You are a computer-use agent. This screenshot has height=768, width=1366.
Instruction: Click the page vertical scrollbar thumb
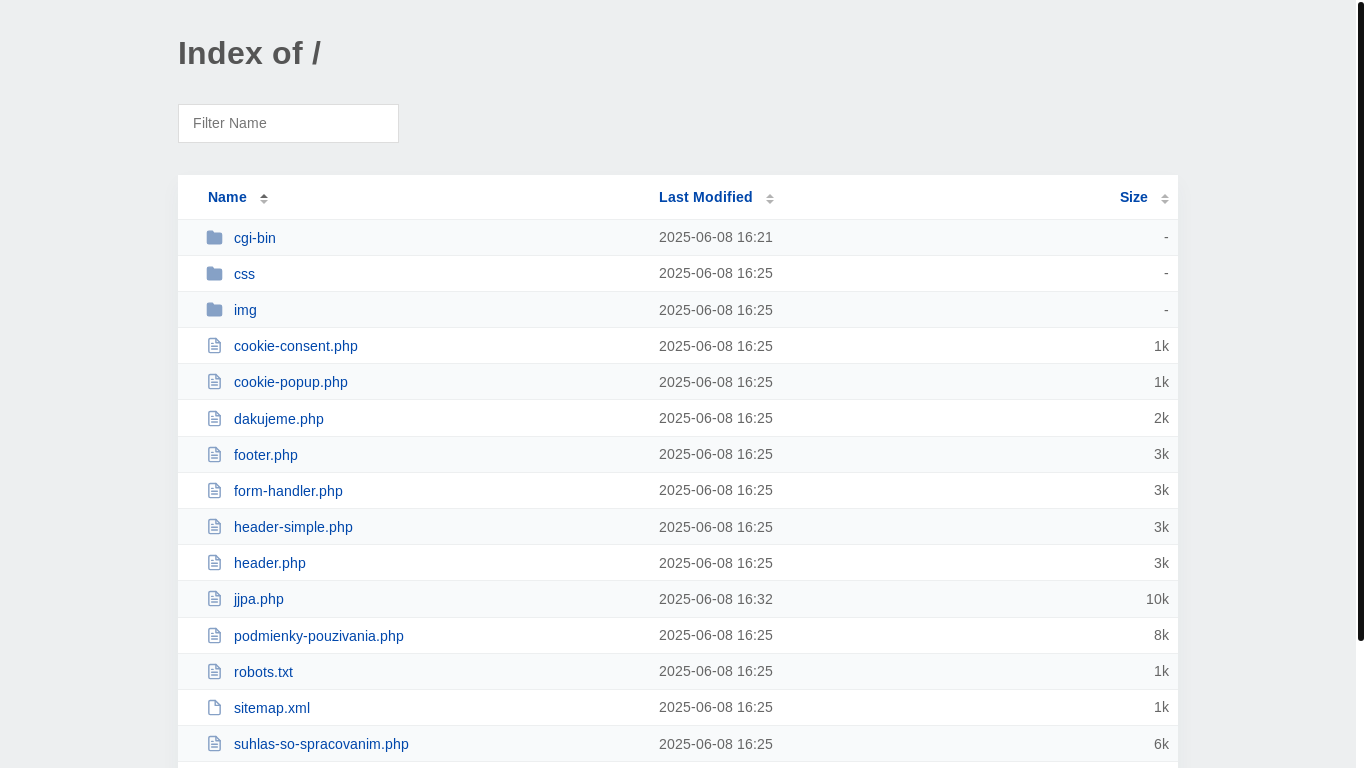tap(1361, 321)
